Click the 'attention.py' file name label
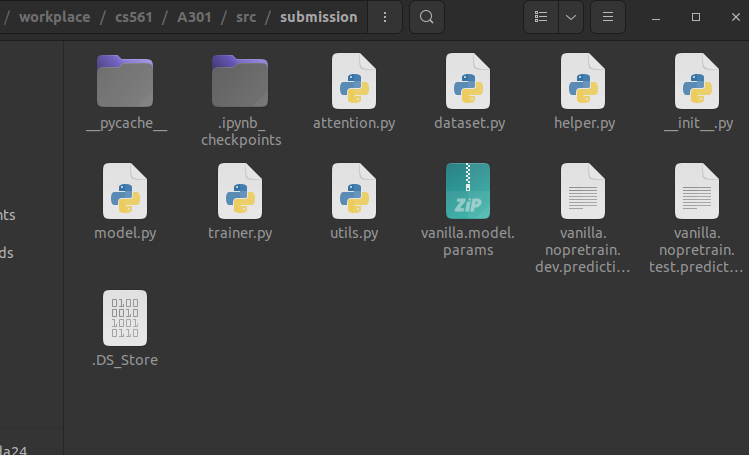This screenshot has height=455, width=749. (x=354, y=123)
